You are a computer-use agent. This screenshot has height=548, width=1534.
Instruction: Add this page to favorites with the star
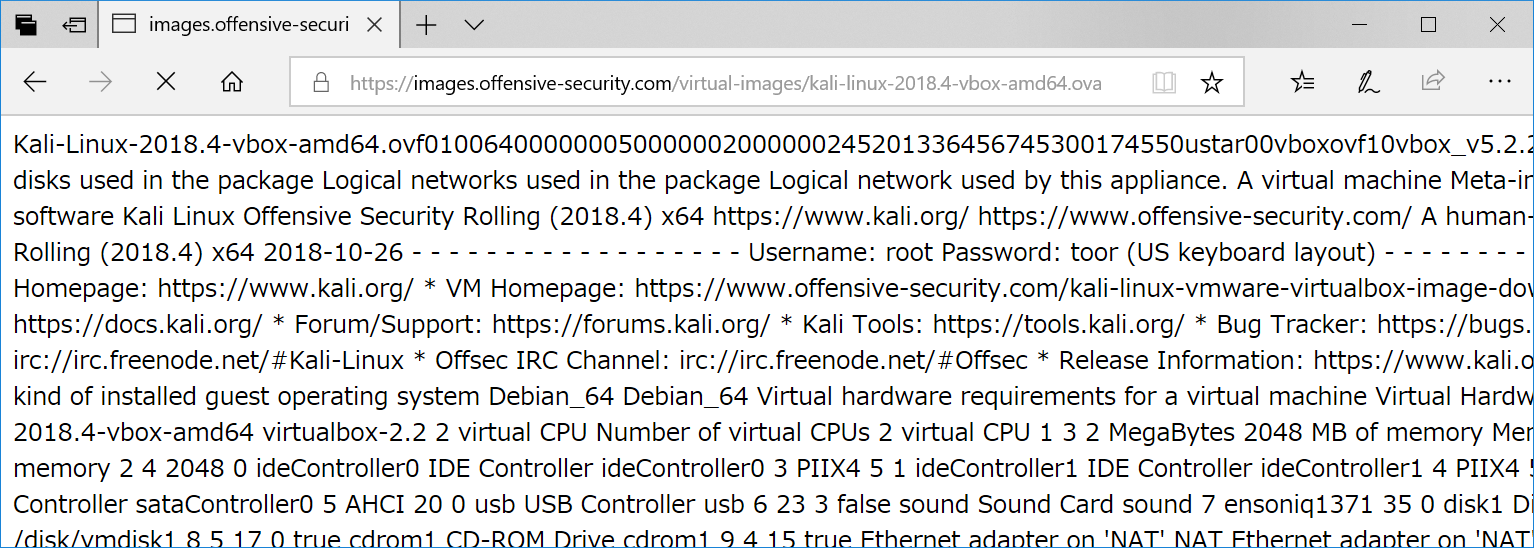[1212, 82]
